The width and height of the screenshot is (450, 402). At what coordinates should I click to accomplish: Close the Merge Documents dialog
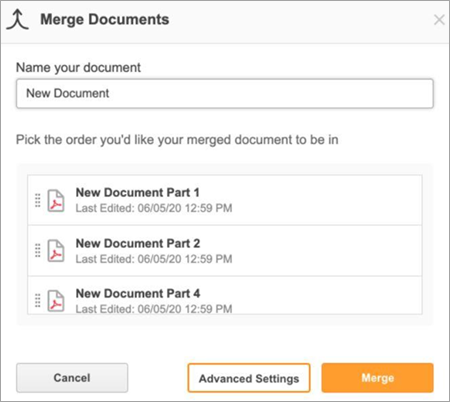pyautogui.click(x=439, y=20)
